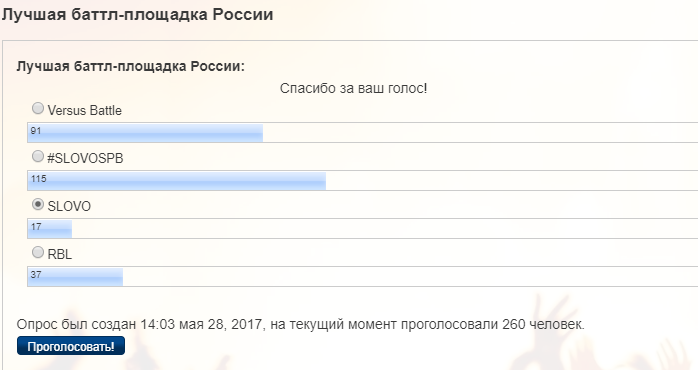The height and width of the screenshot is (370, 698).
Task: Click the SLOVO option label text
Action: [x=69, y=207]
